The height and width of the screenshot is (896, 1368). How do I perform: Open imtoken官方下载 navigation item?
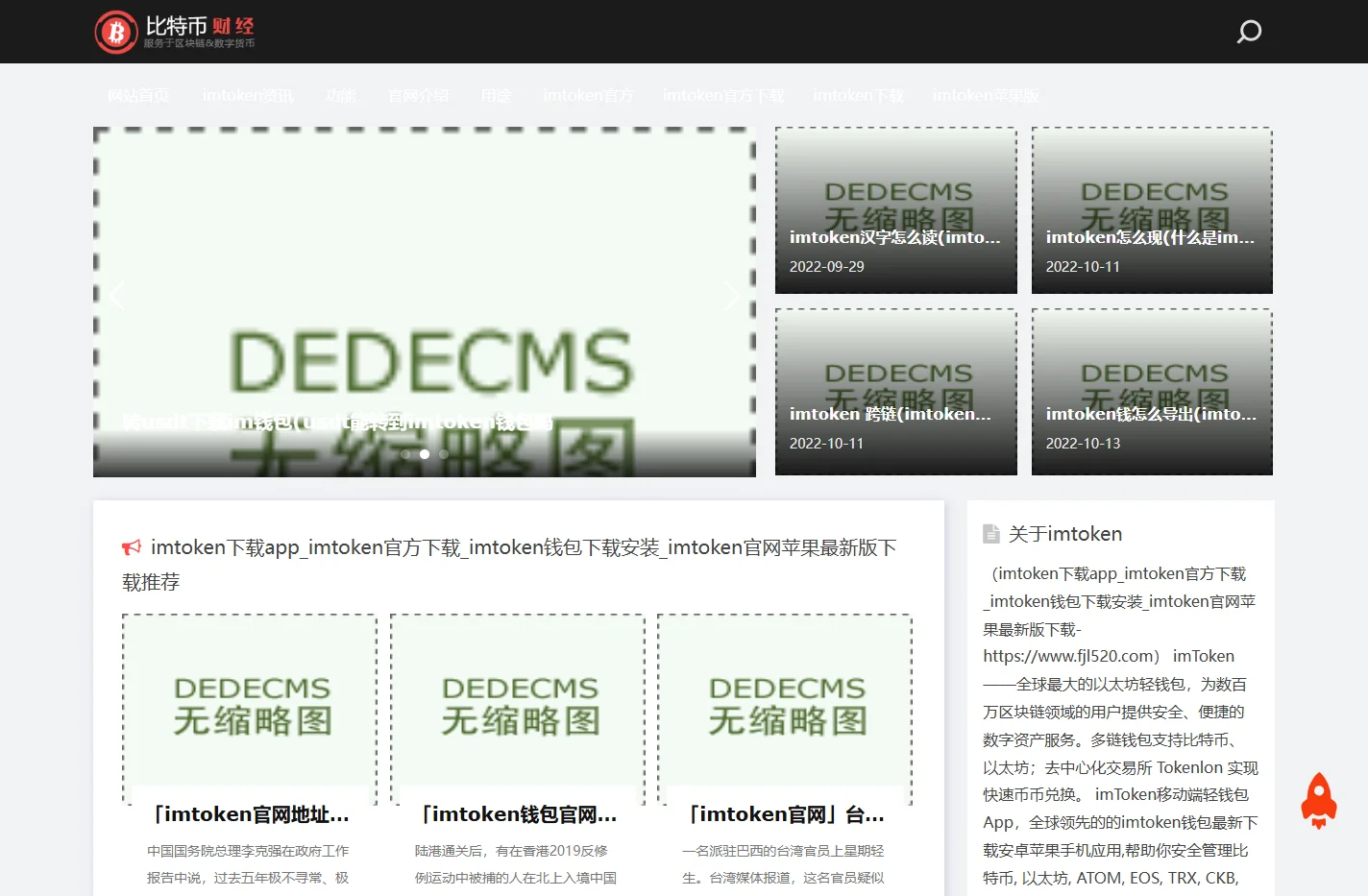(x=723, y=96)
